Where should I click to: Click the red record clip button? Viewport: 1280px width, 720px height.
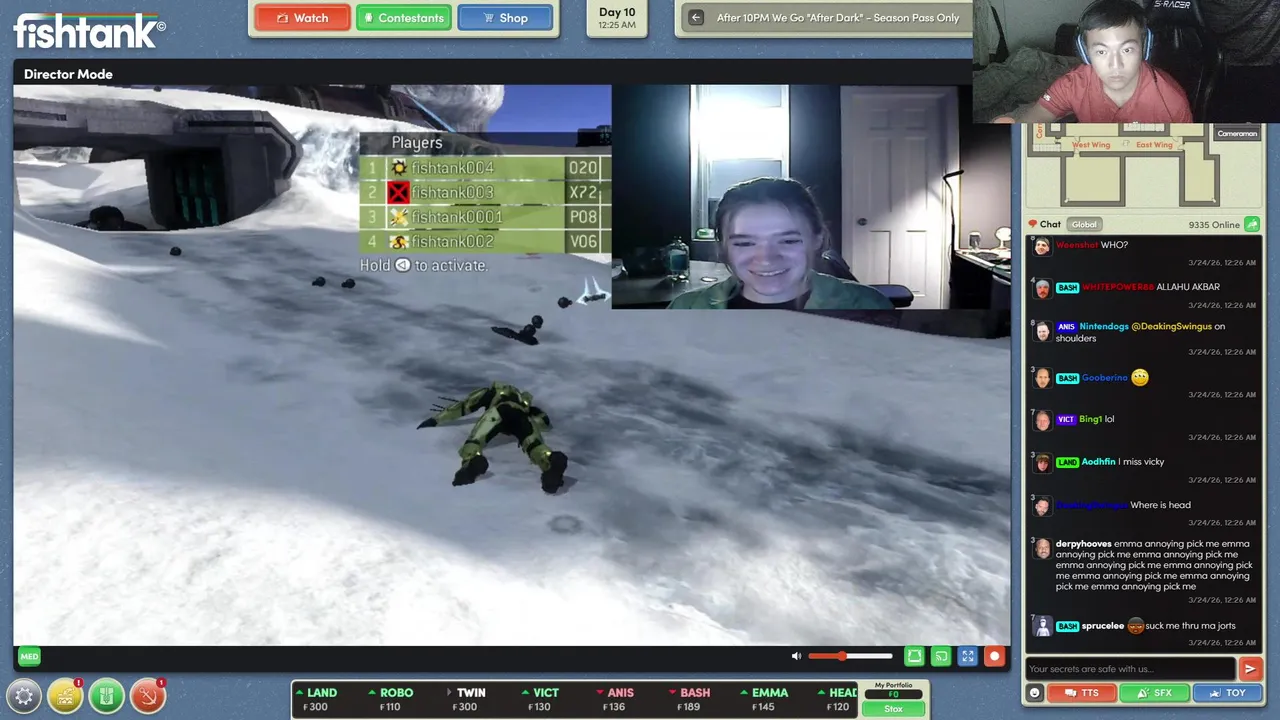click(x=994, y=656)
